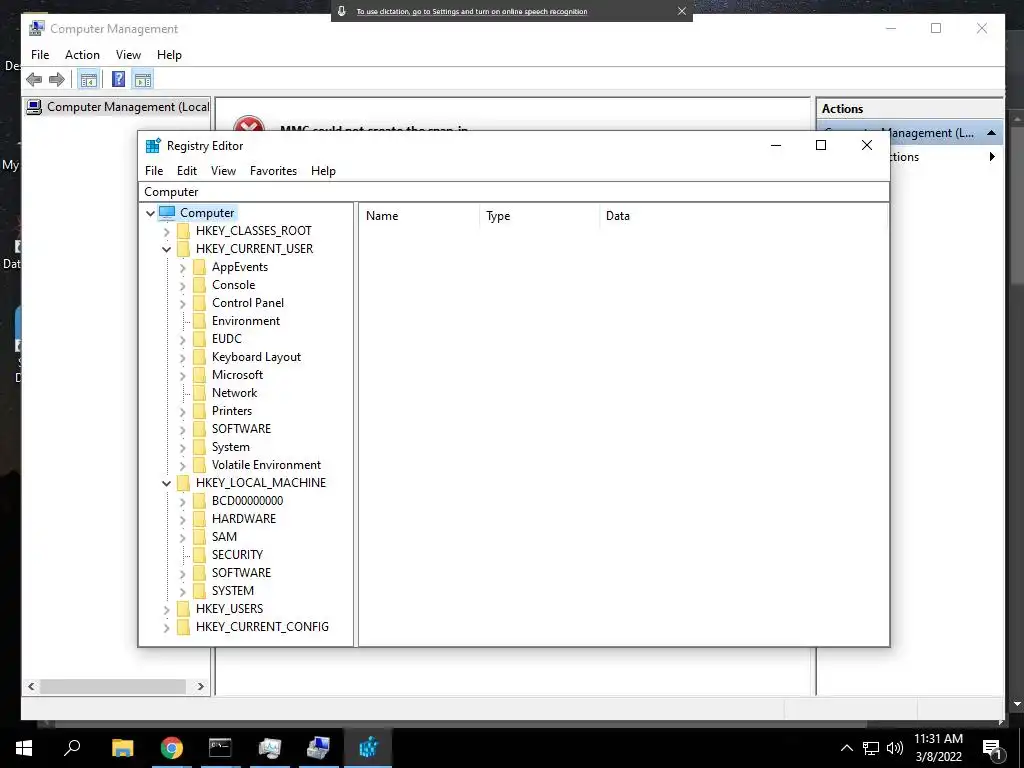Click the Environment key folder icon
Viewport: 1024px width, 768px height.
(199, 321)
